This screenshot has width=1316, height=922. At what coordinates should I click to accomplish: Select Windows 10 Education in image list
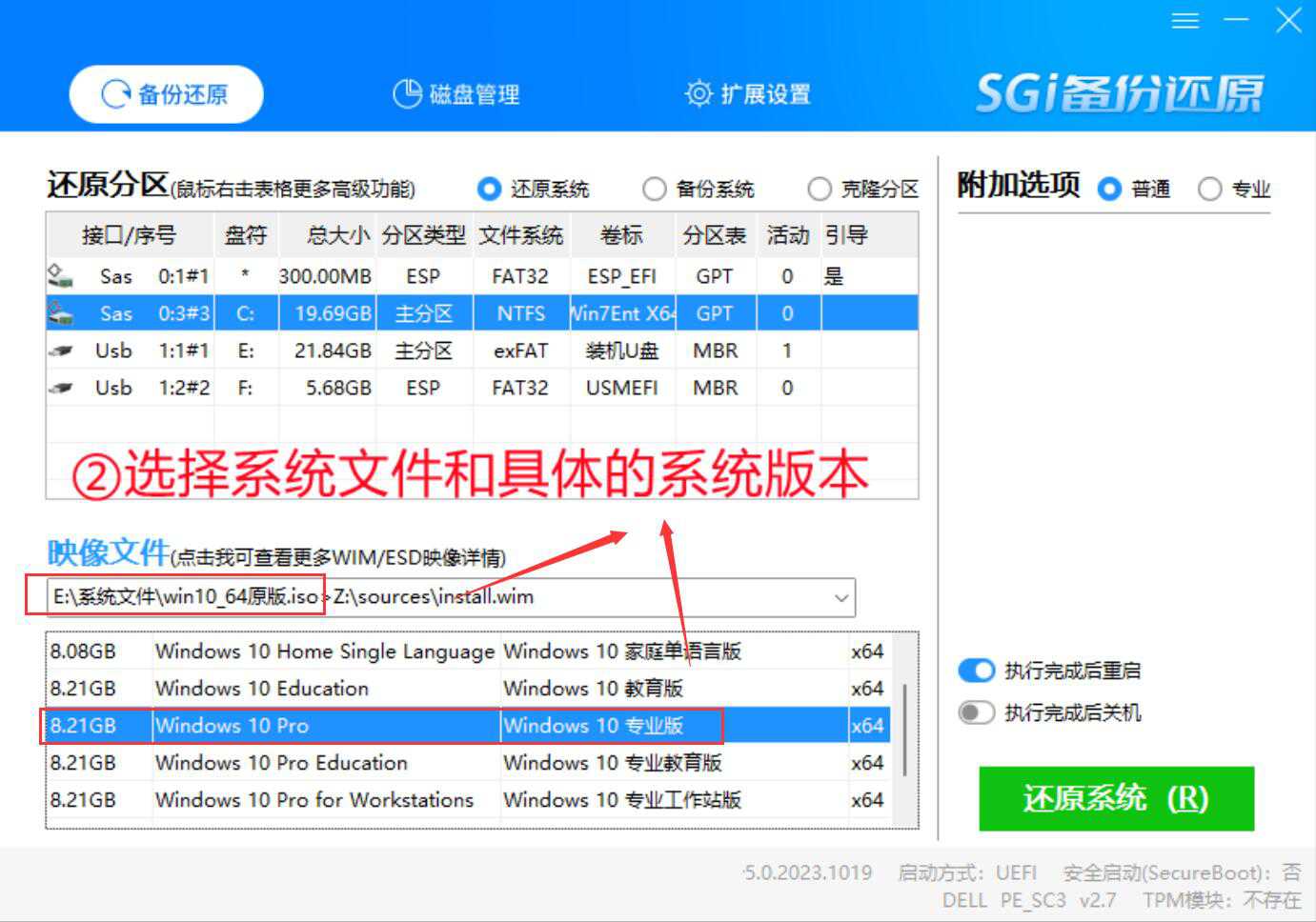pos(262,689)
